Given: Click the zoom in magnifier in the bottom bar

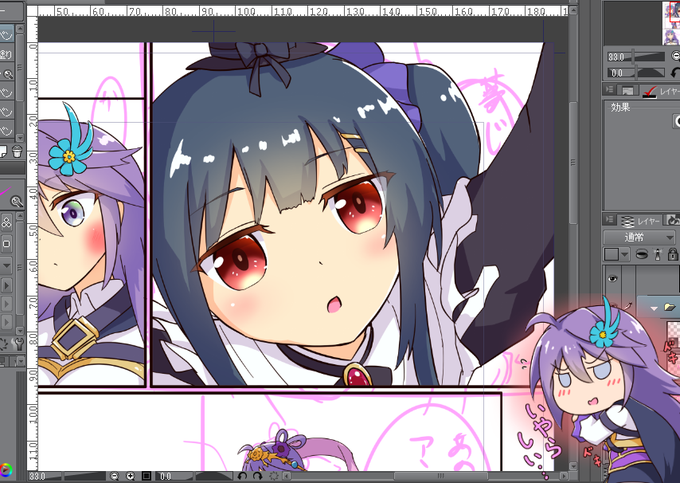Looking at the screenshot, I should pos(130,476).
